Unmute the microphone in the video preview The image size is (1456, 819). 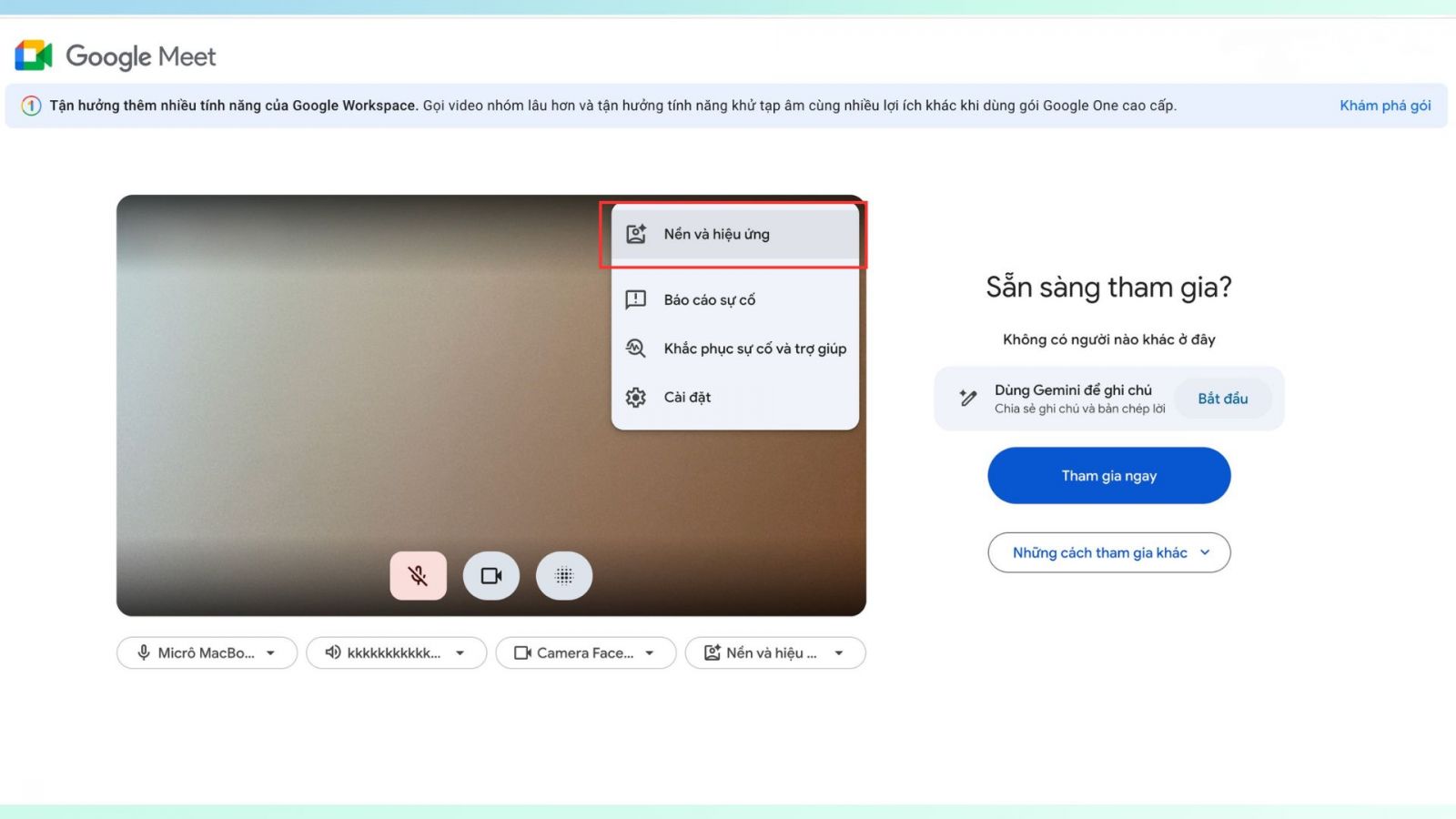[419, 576]
